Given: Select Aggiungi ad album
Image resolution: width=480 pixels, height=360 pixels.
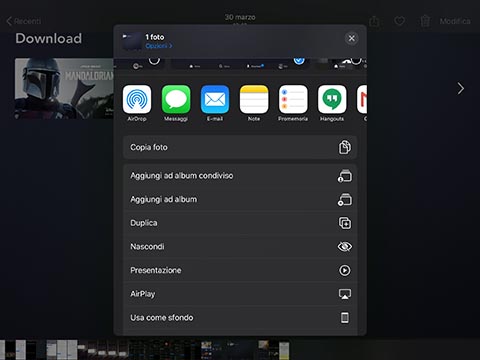Looking at the screenshot, I should pos(240,199).
